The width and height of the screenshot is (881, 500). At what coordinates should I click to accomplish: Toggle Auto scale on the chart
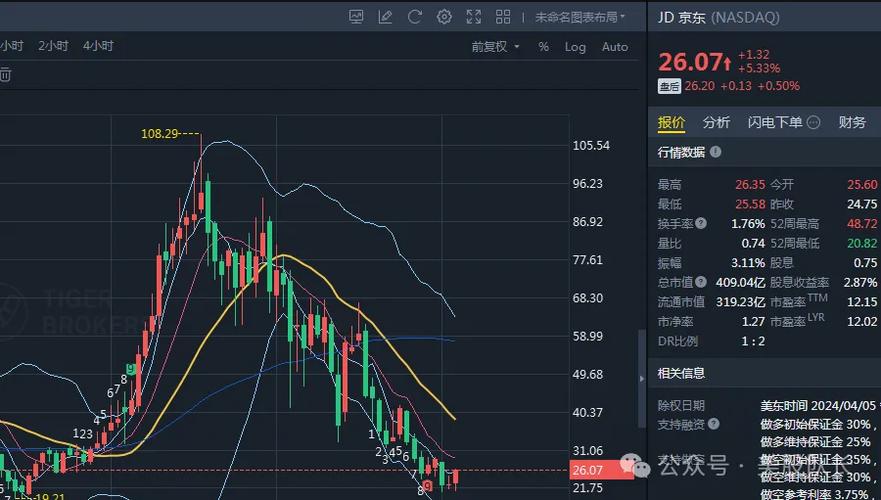pyautogui.click(x=615, y=47)
